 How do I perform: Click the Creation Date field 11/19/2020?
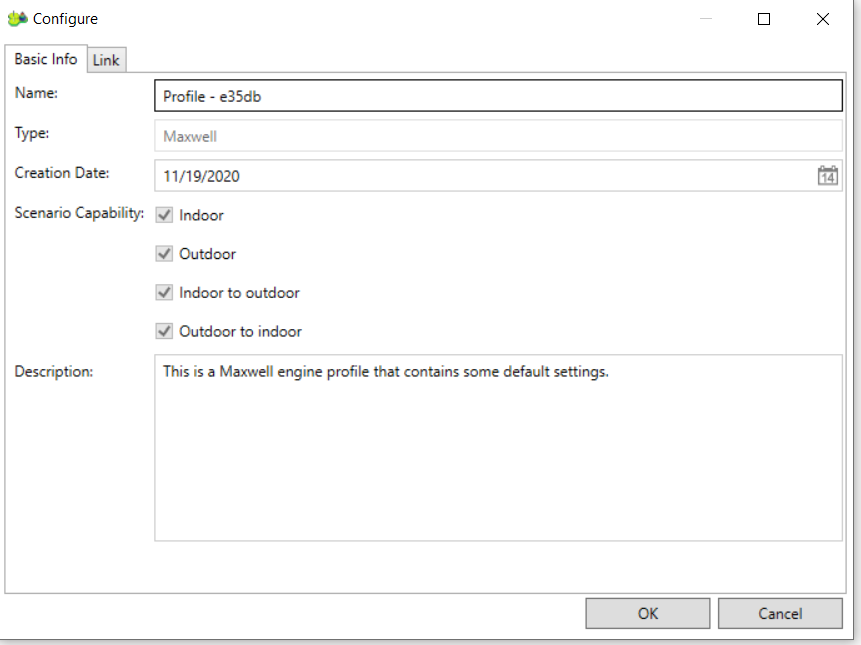click(480, 176)
